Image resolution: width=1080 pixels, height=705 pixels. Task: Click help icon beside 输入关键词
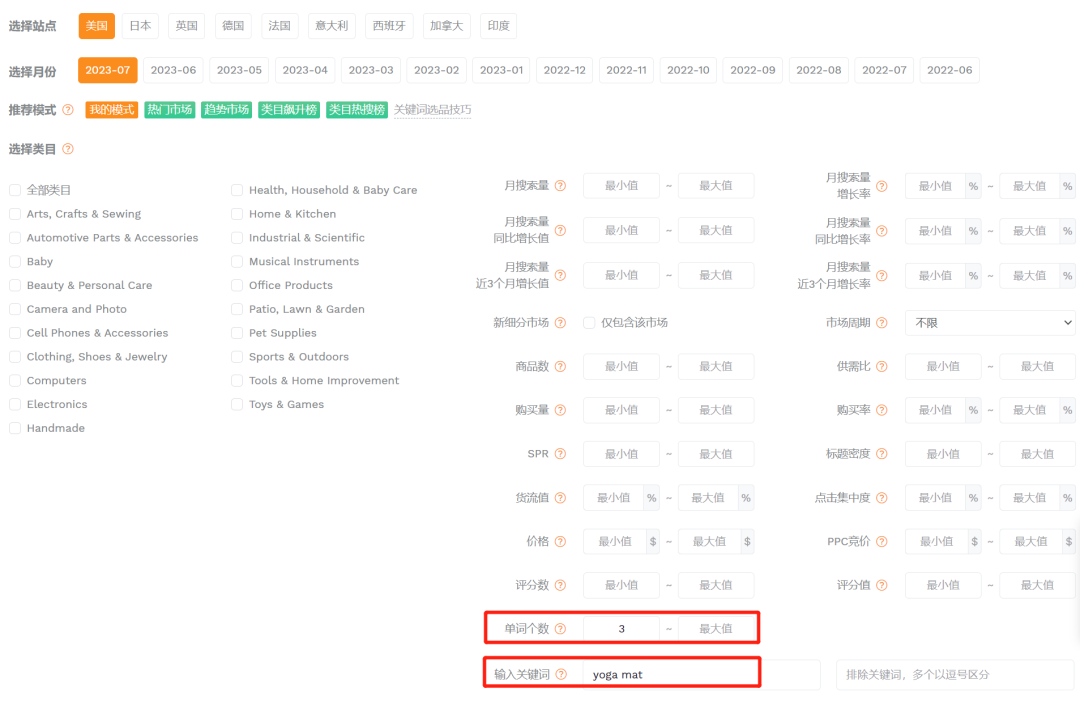pyautogui.click(x=561, y=674)
